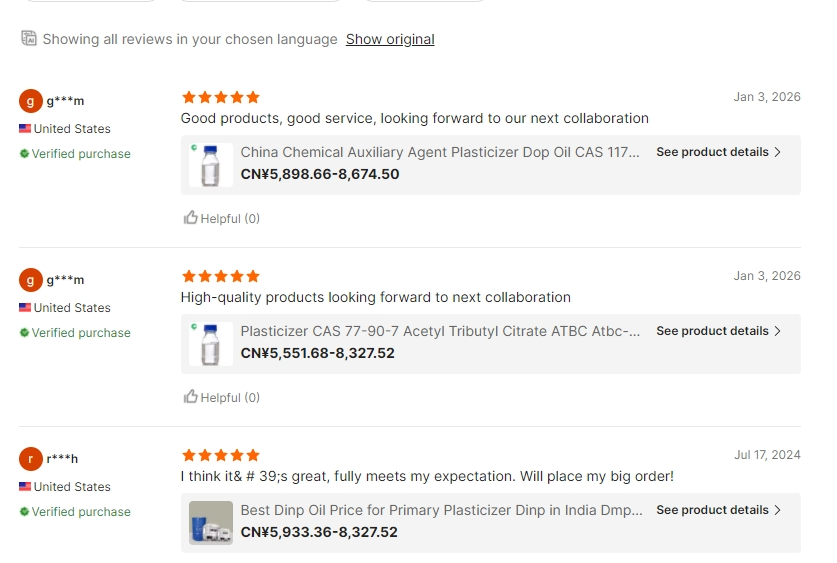The width and height of the screenshot is (837, 563).
Task: Click first g***m reviewer avatar
Action: tap(31, 101)
